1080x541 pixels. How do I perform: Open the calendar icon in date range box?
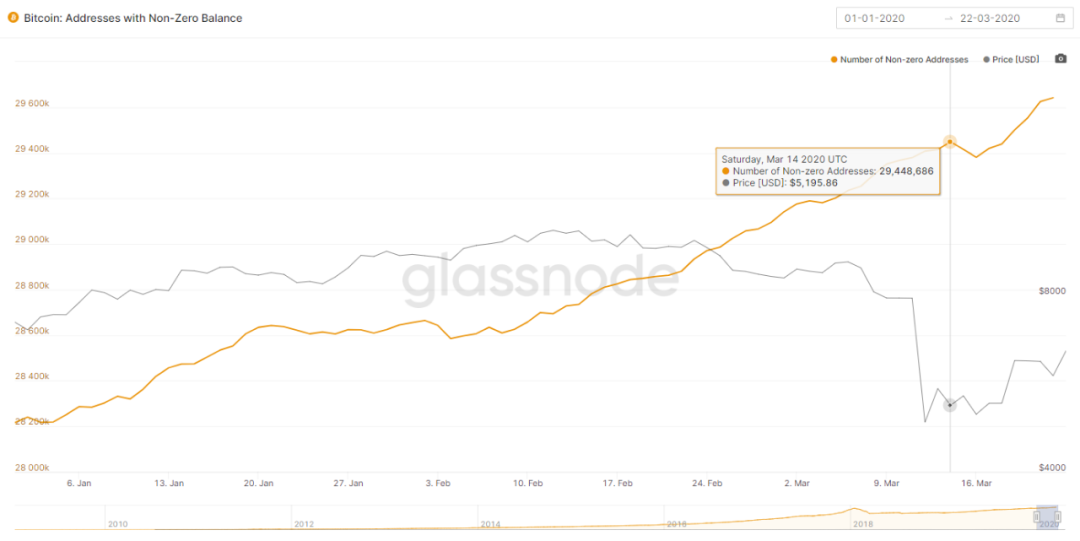point(1060,18)
